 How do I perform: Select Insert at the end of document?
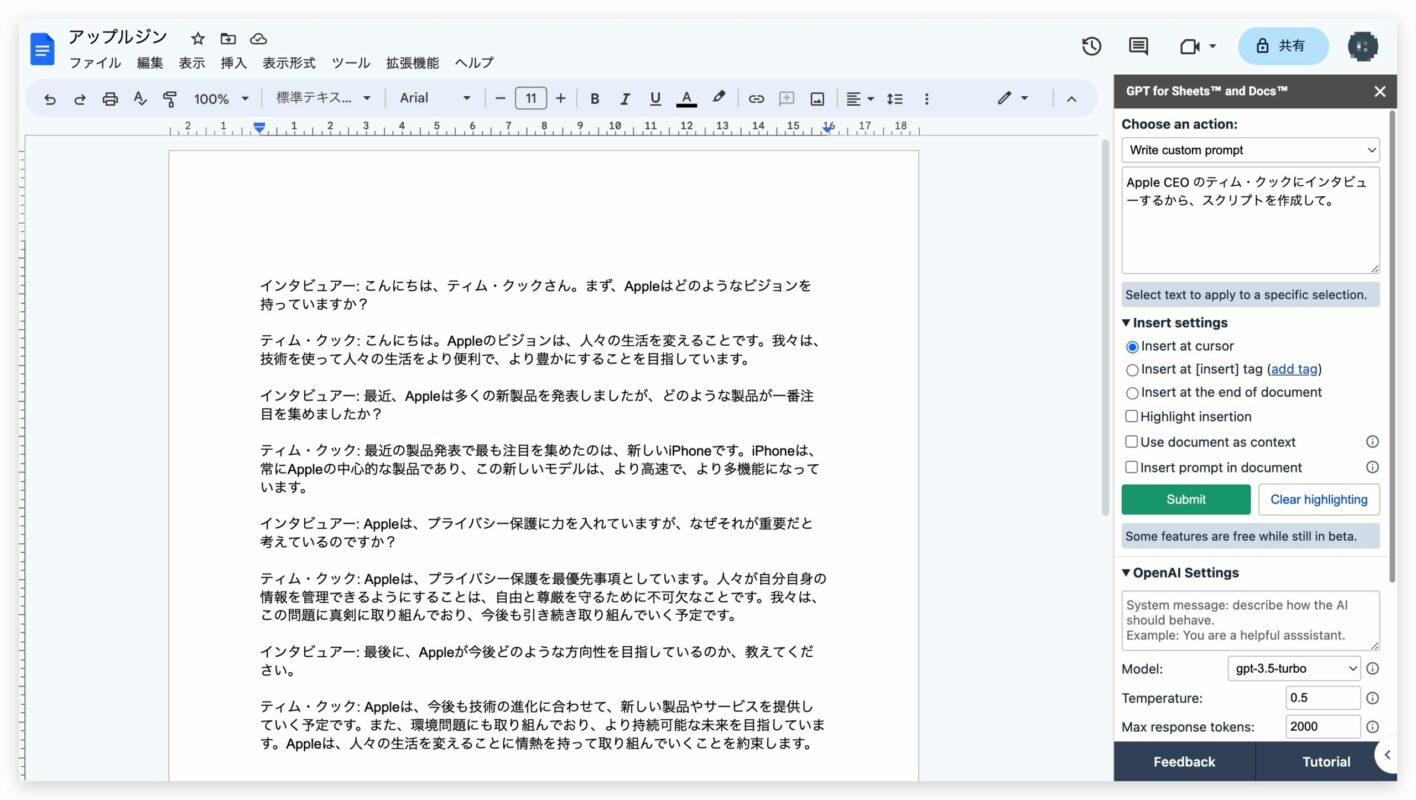(1132, 393)
